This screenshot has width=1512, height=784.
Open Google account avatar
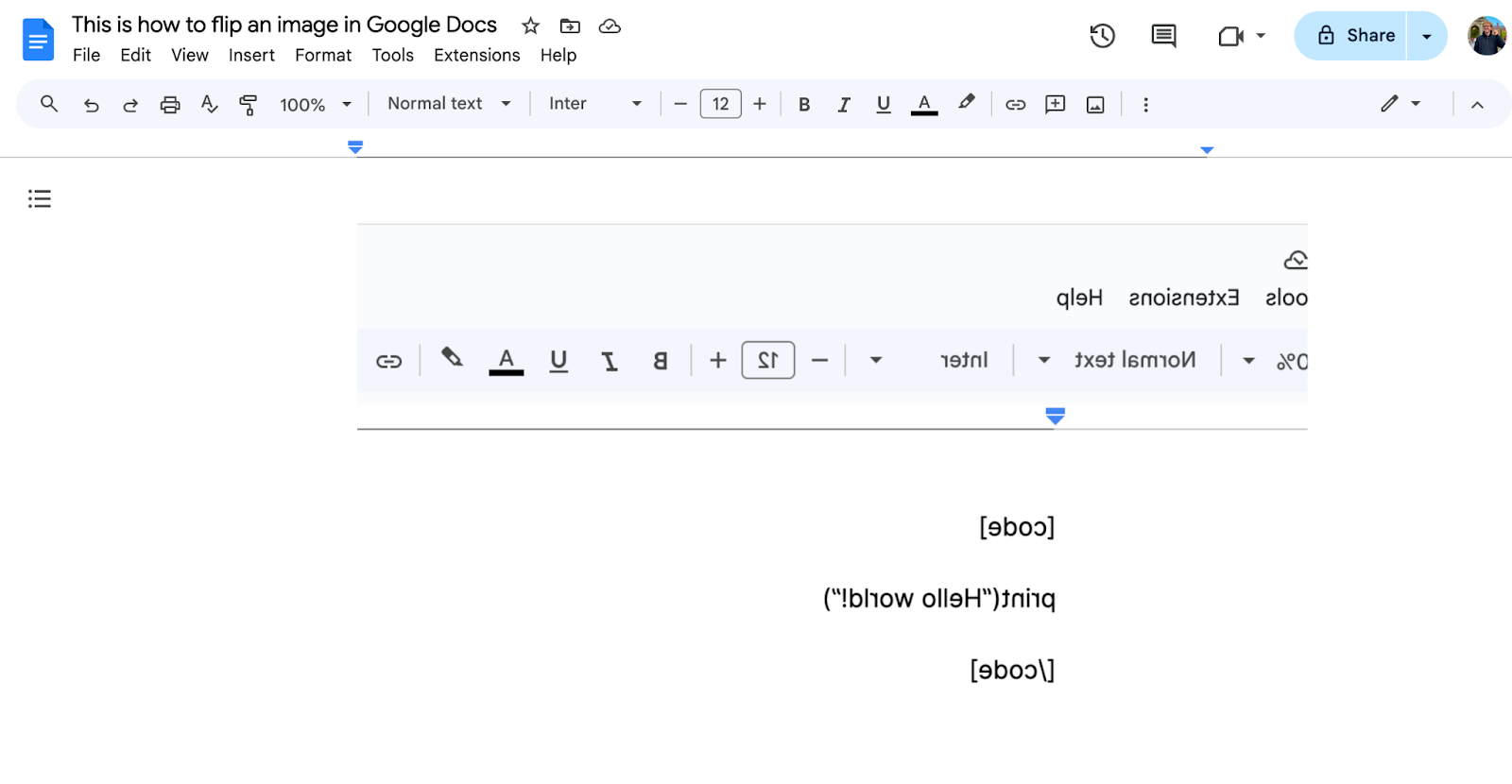click(x=1486, y=36)
